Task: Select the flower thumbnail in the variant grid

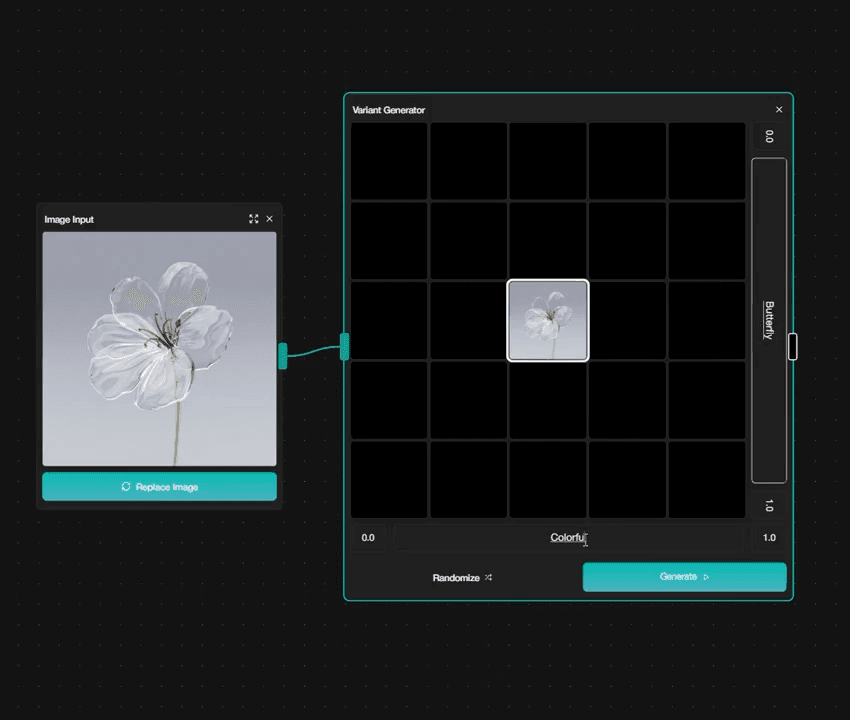Action: tap(548, 320)
